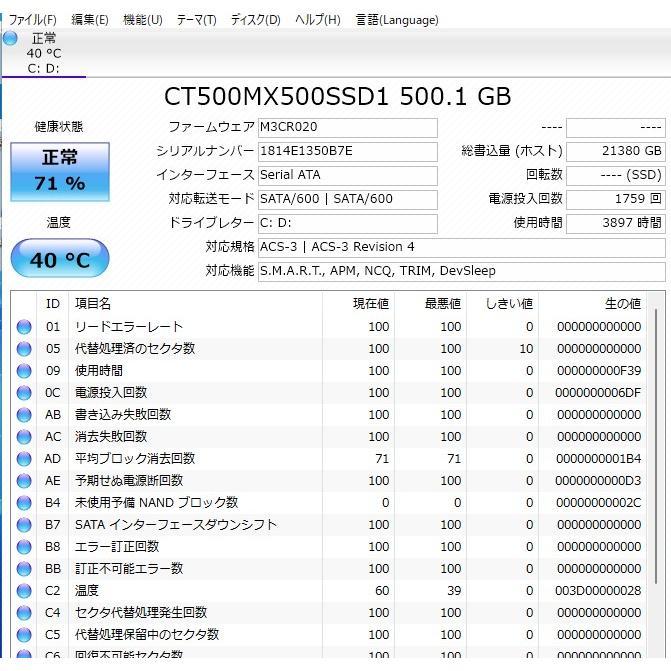The height and width of the screenshot is (671, 671).
Task: Click threshold value 10 in row 05
Action: click(x=526, y=349)
